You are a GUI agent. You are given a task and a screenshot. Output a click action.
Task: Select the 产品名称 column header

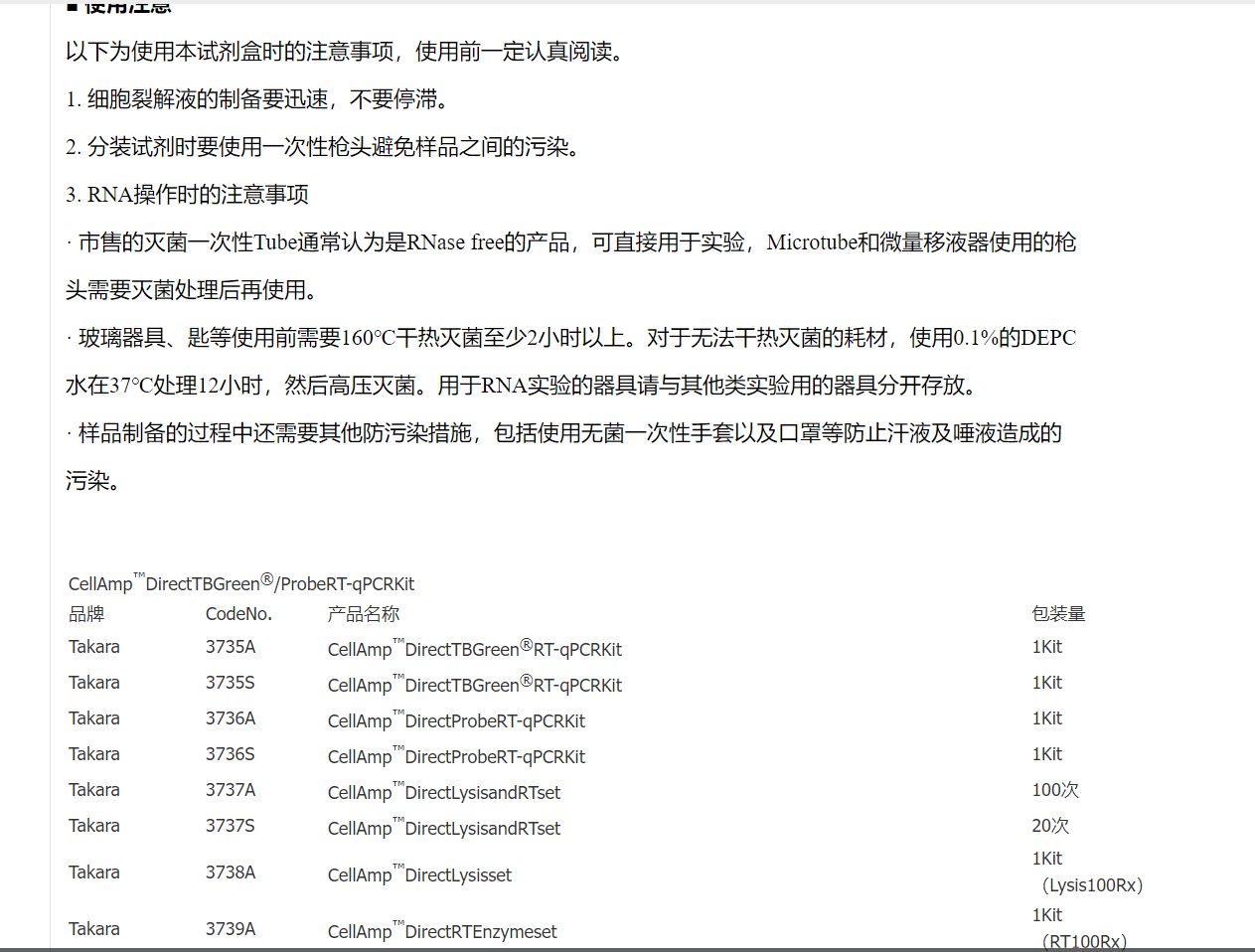point(364,614)
